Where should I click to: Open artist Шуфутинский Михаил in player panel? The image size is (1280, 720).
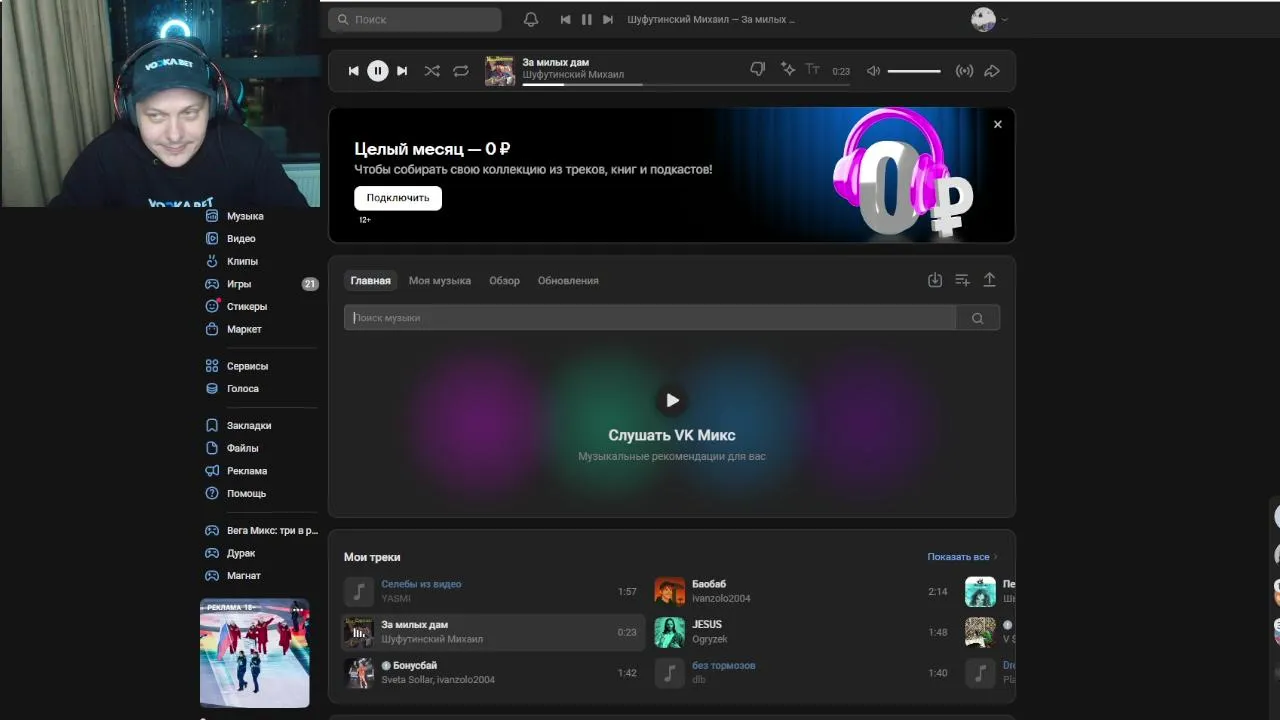tap(573, 75)
